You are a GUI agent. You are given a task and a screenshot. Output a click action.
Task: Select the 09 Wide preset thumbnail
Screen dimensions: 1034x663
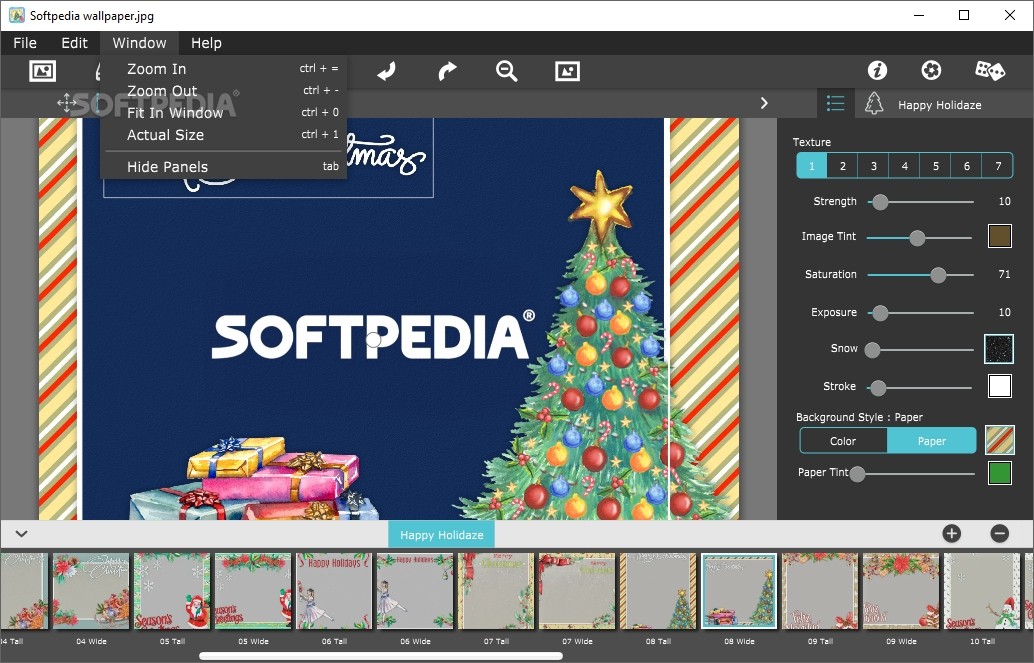click(x=901, y=591)
